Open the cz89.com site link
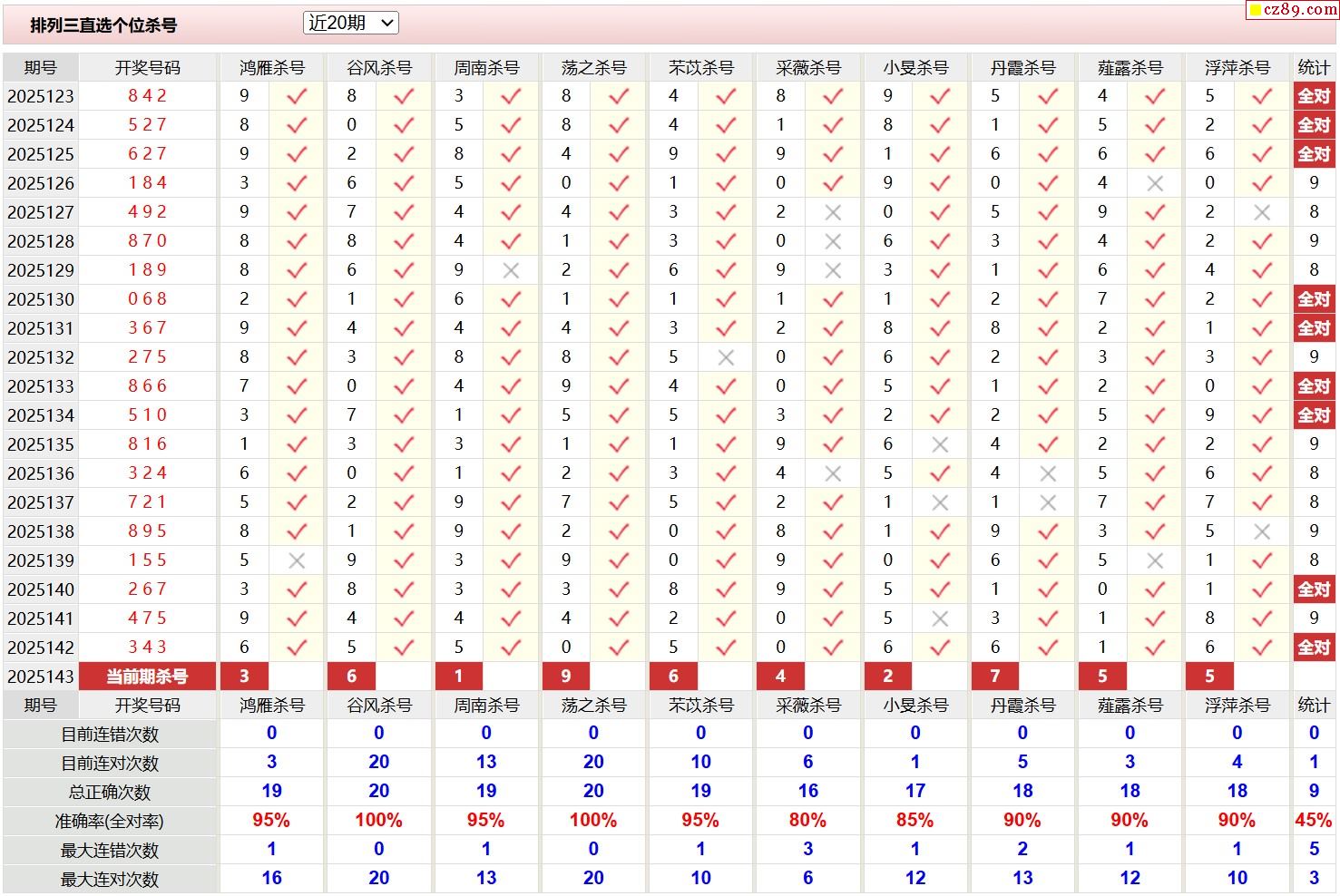Viewport: 1340px width, 896px height. [x=1293, y=9]
